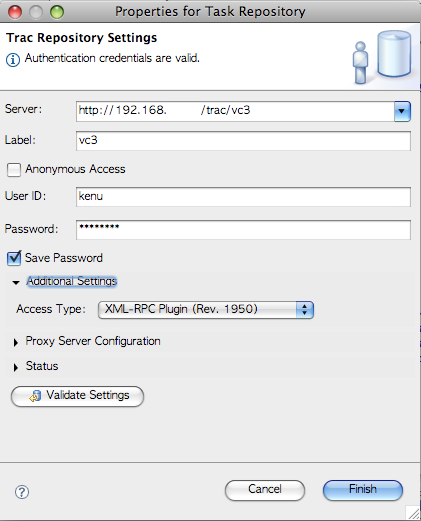Click into the User ID field
Viewport: 421px width, 521px height.
point(243,197)
